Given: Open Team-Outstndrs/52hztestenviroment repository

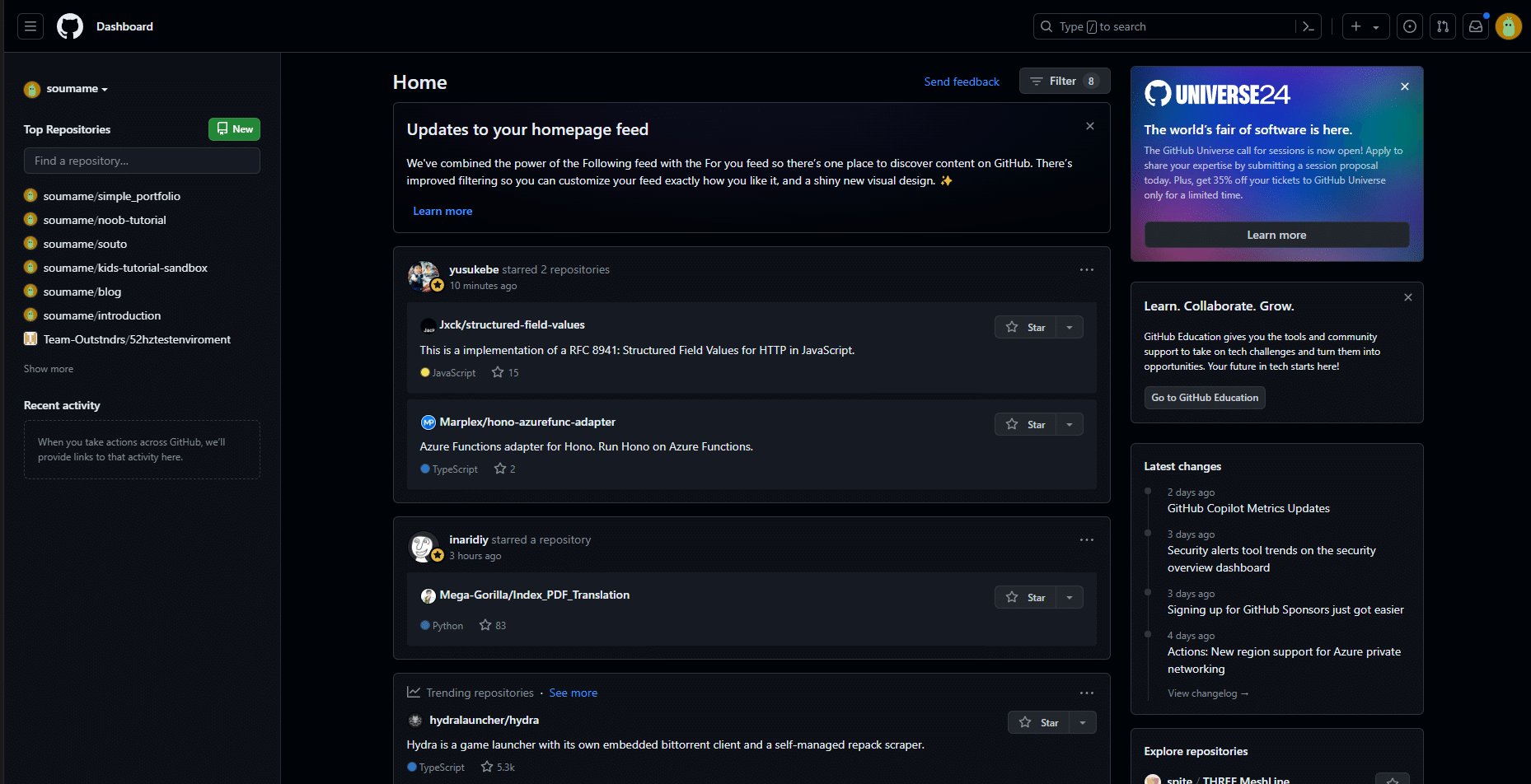Looking at the screenshot, I should [137, 339].
